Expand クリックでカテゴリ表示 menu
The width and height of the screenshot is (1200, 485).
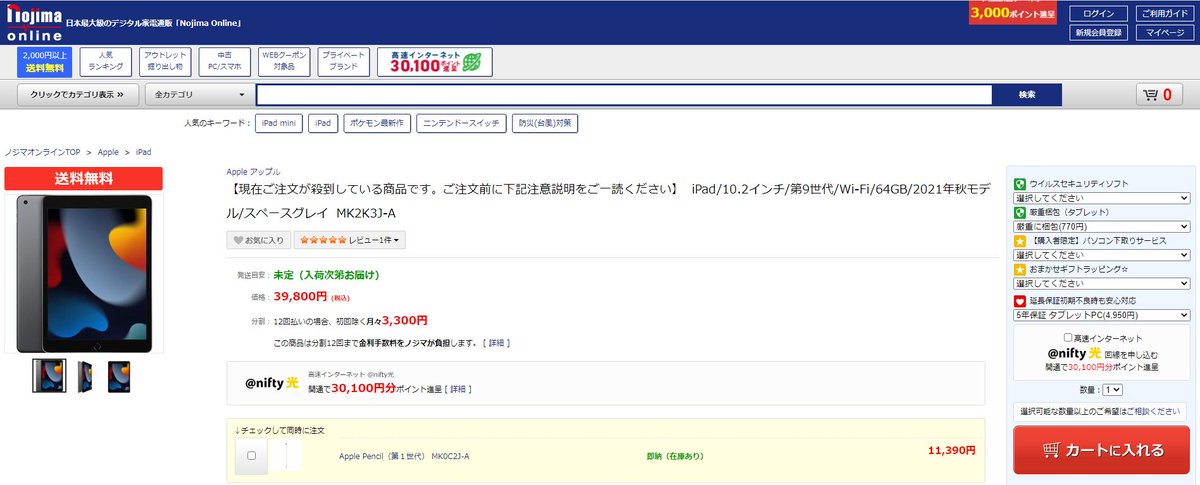(x=78, y=95)
